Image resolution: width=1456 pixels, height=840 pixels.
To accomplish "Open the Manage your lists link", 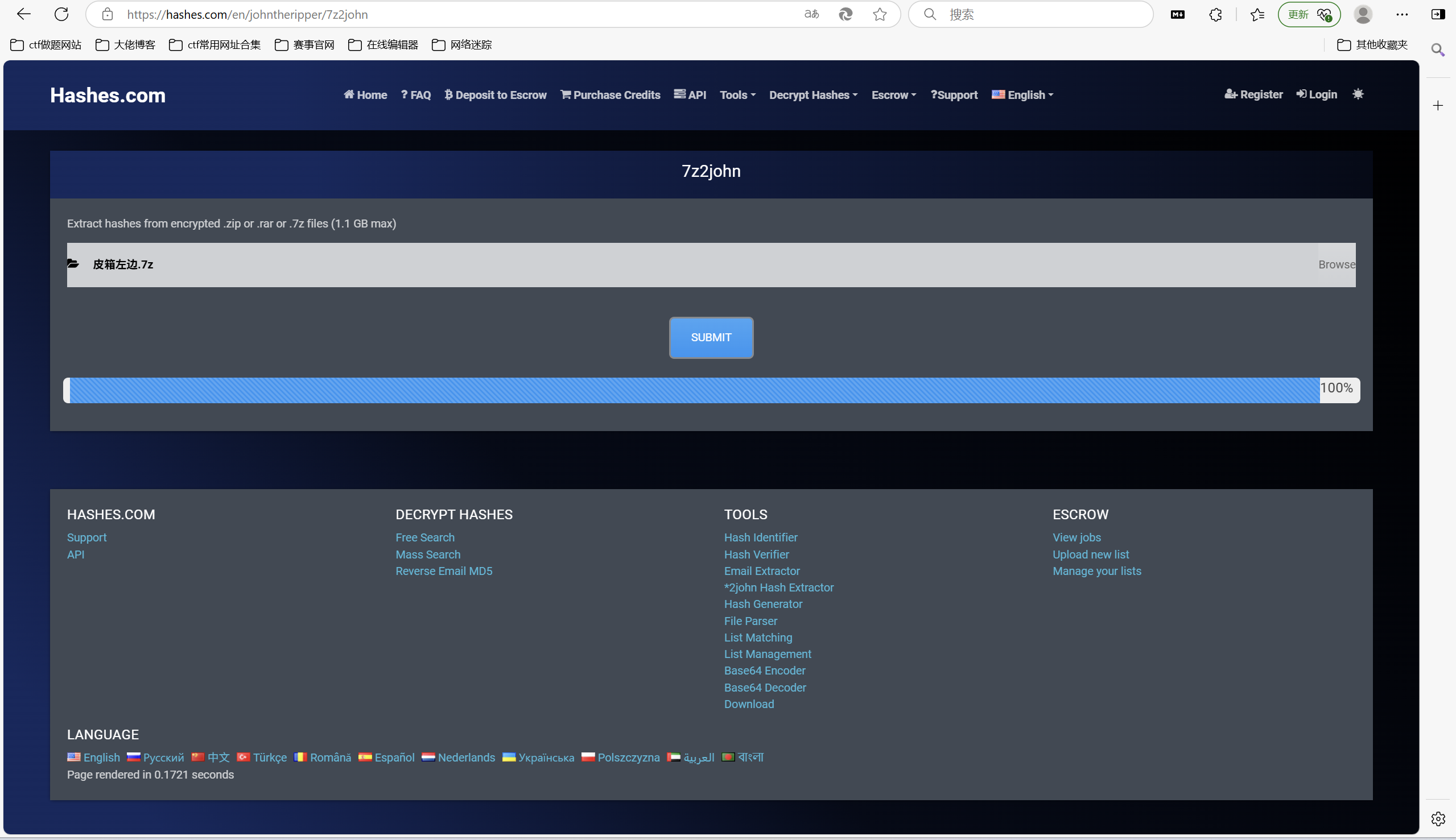I will pos(1096,571).
